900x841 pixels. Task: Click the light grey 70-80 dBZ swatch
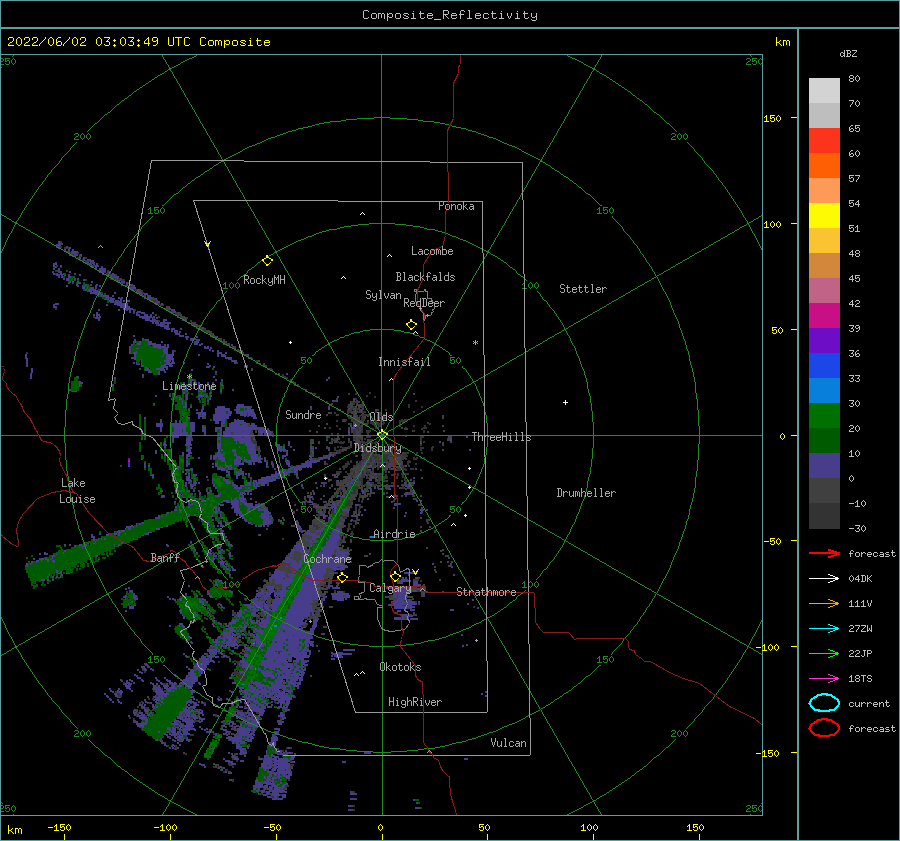(x=824, y=91)
